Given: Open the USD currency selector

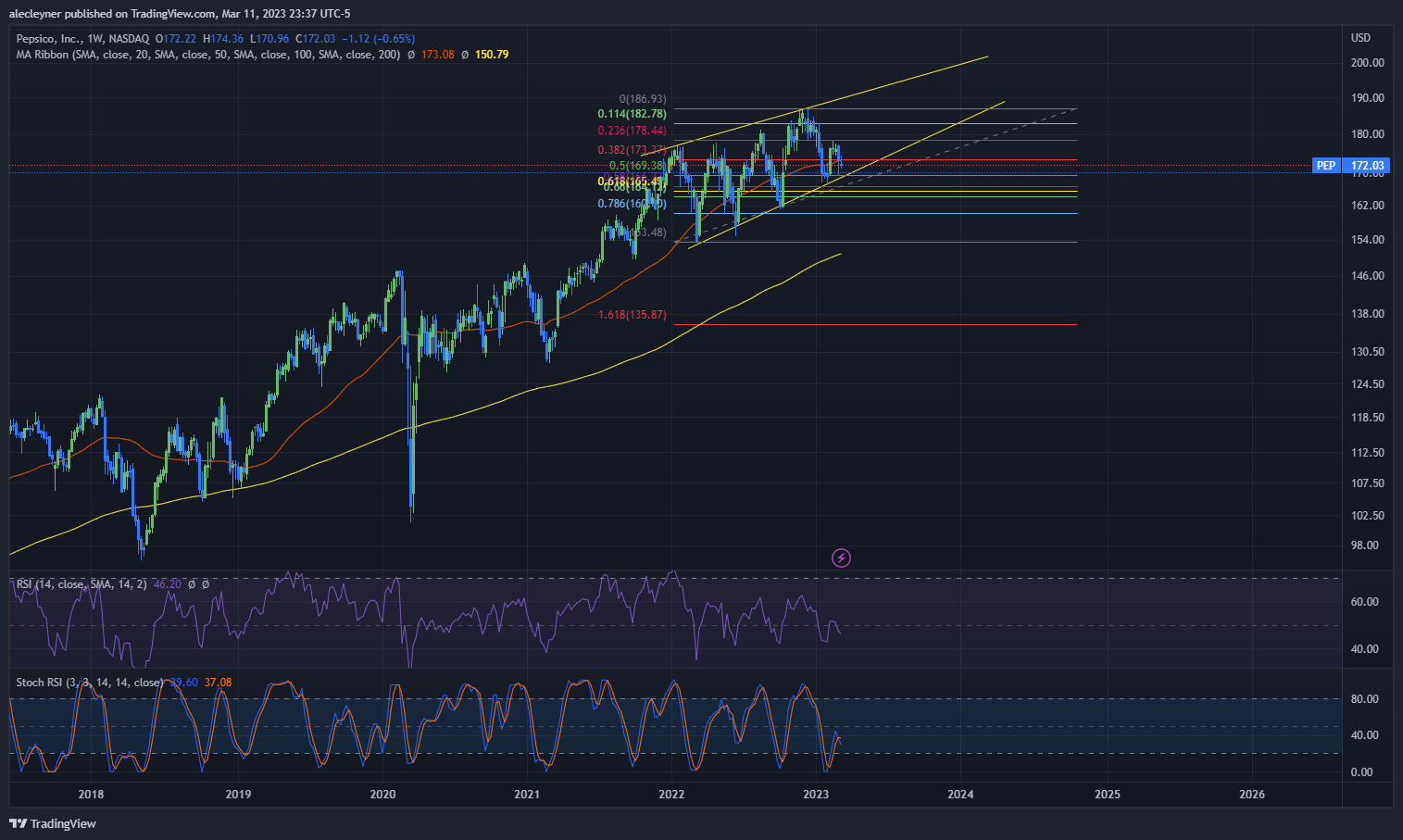Looking at the screenshot, I should coord(1360,38).
